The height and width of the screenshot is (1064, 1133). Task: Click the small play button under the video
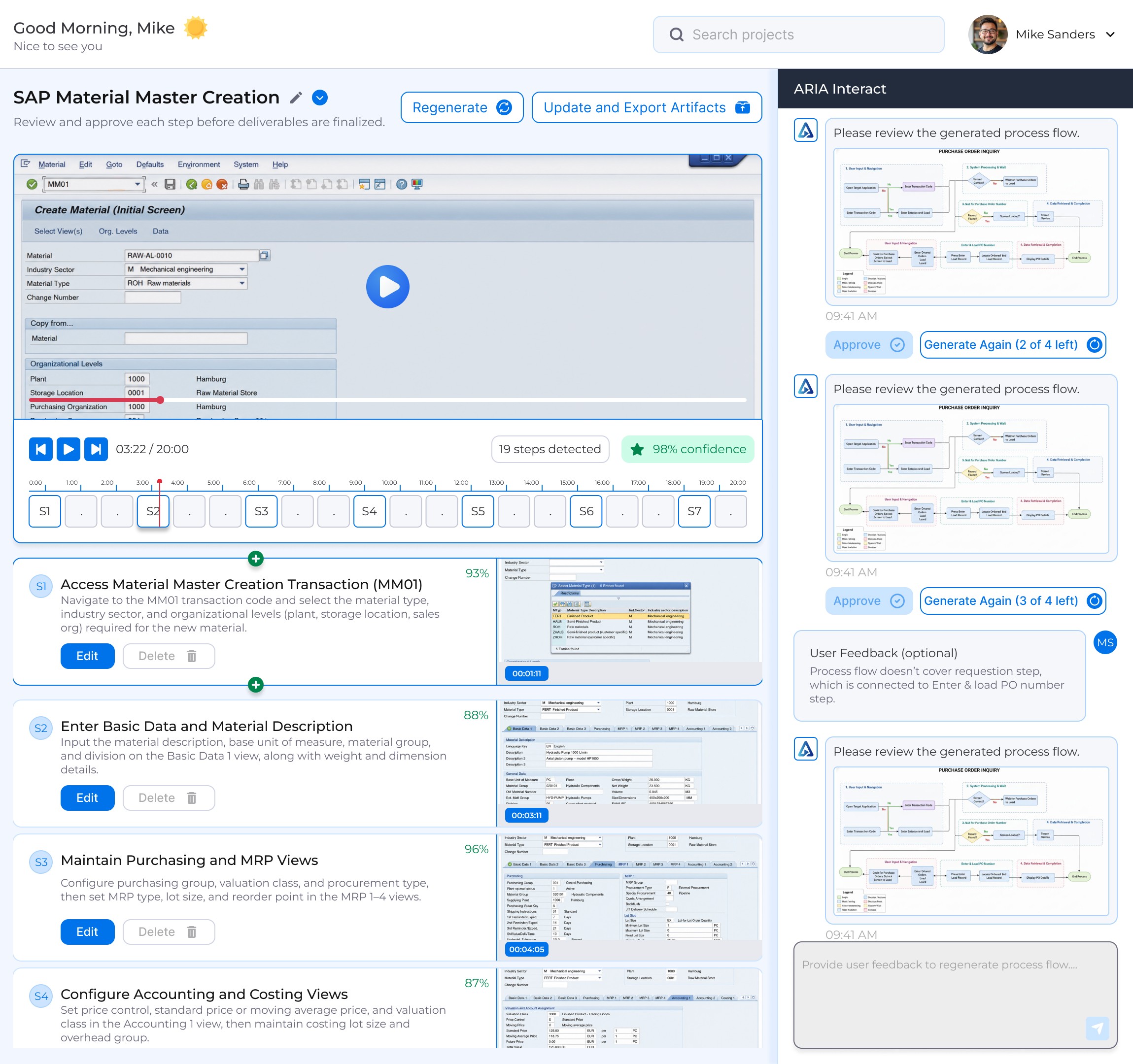pos(69,449)
